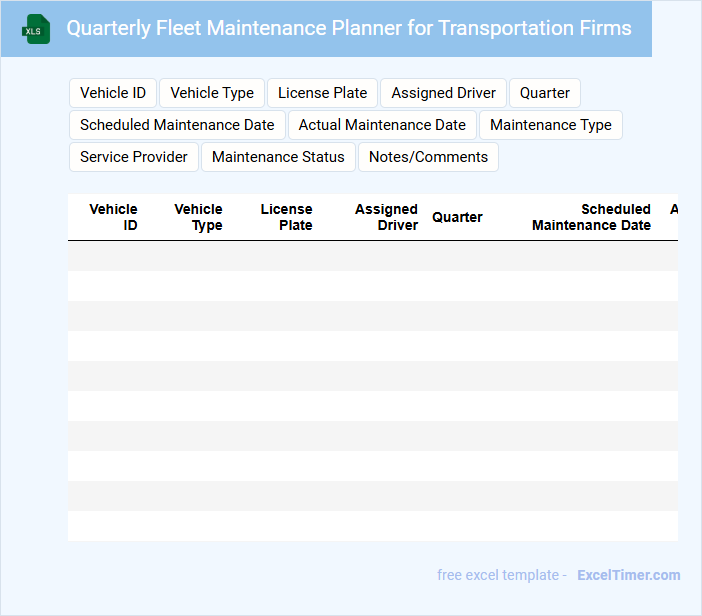Choose the Maintenance Status tag
Image resolution: width=702 pixels, height=616 pixels.
tap(278, 157)
